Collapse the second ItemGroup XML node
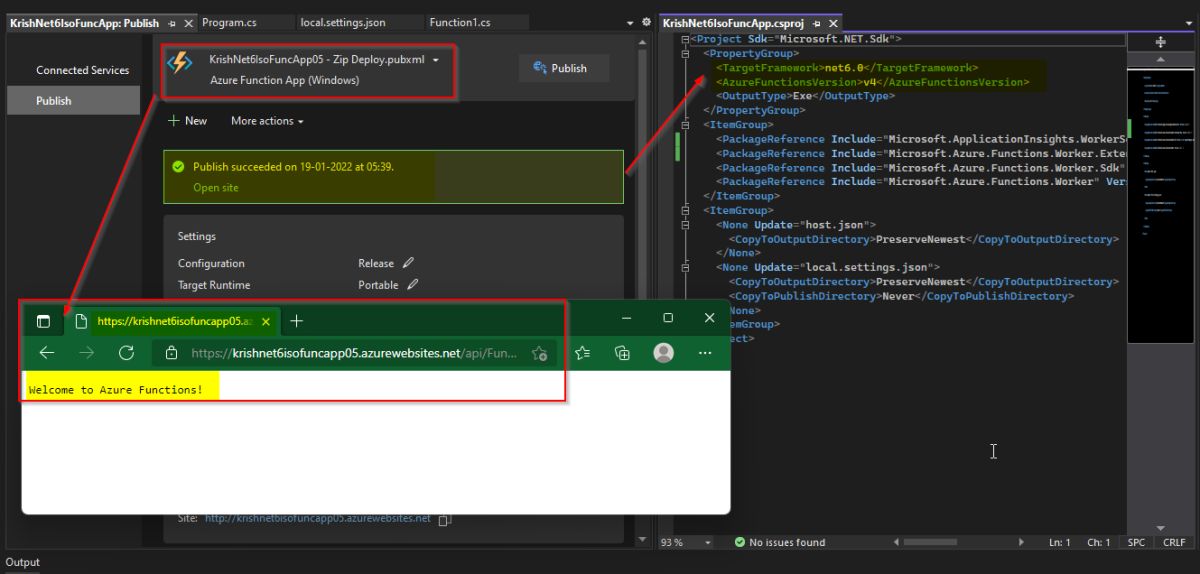Screen dimensions: 1200x574 685,211
